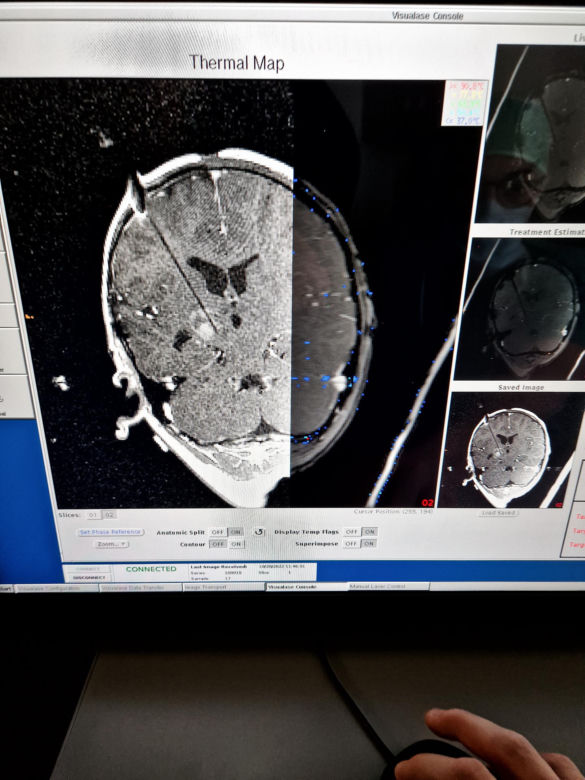
Task: Click the temperature color legend box
Action: pyautogui.click(x=465, y=103)
